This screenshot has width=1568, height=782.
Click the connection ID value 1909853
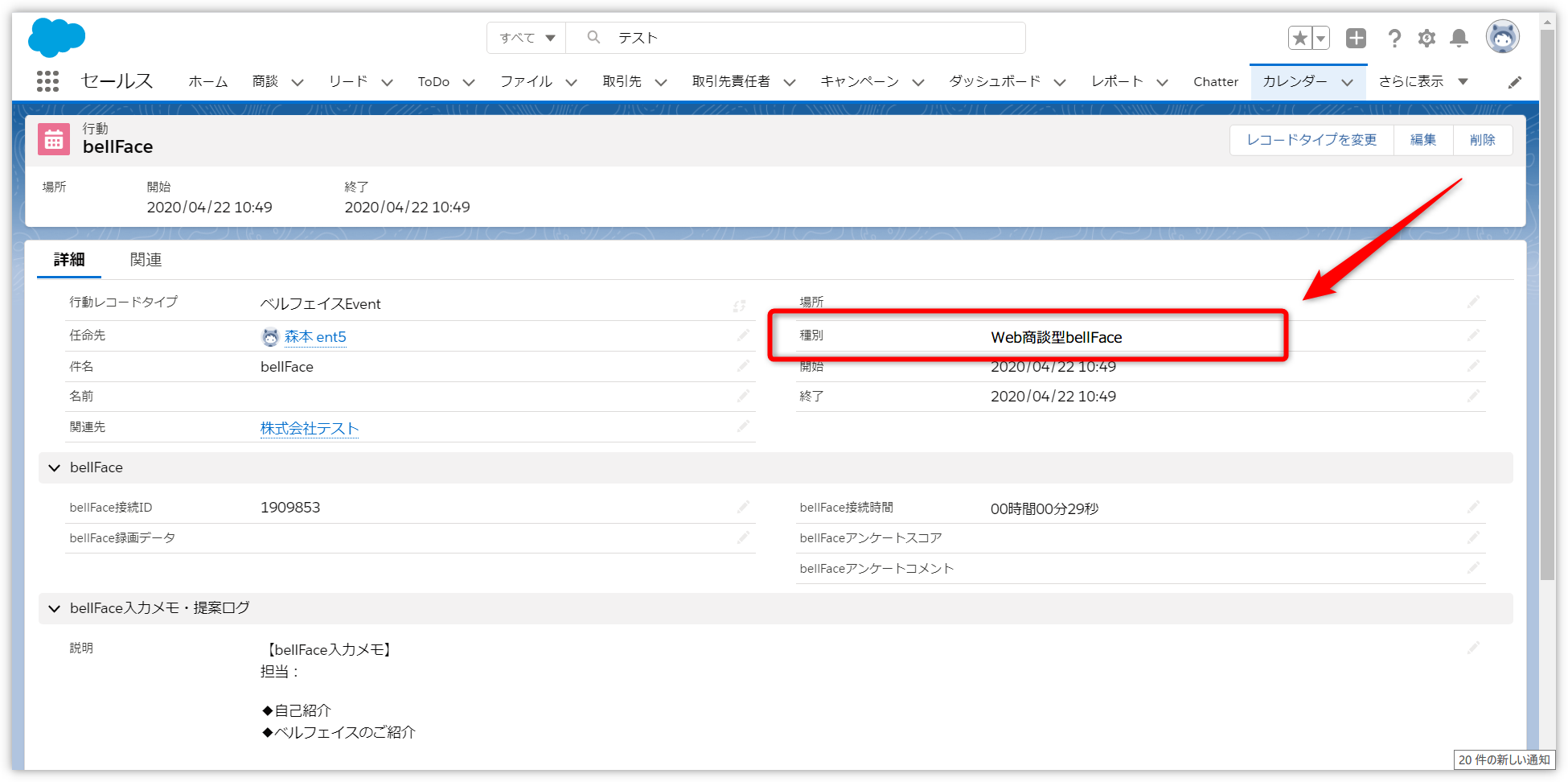tap(290, 508)
